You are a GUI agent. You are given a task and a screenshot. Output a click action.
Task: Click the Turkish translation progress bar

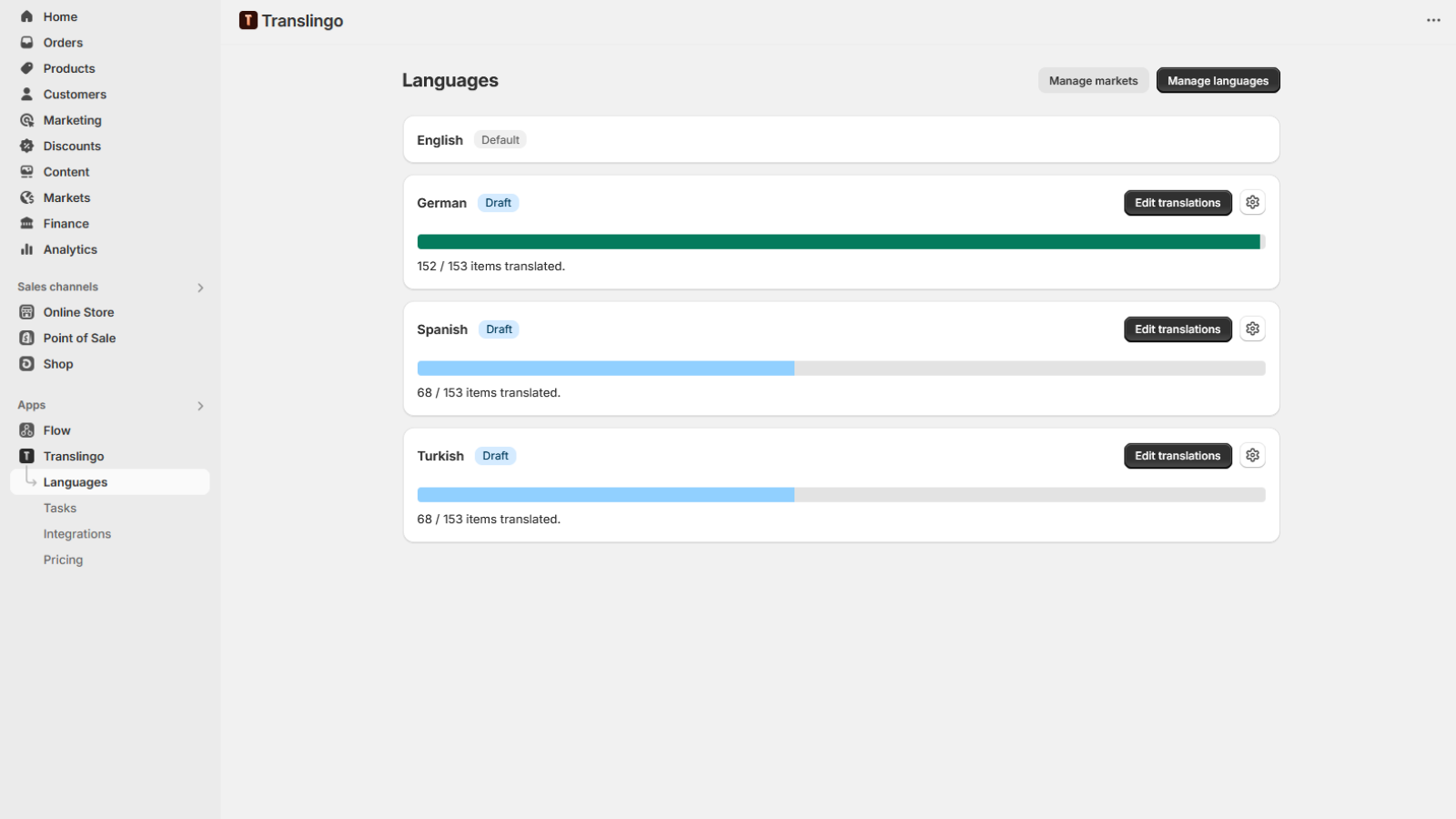[841, 495]
